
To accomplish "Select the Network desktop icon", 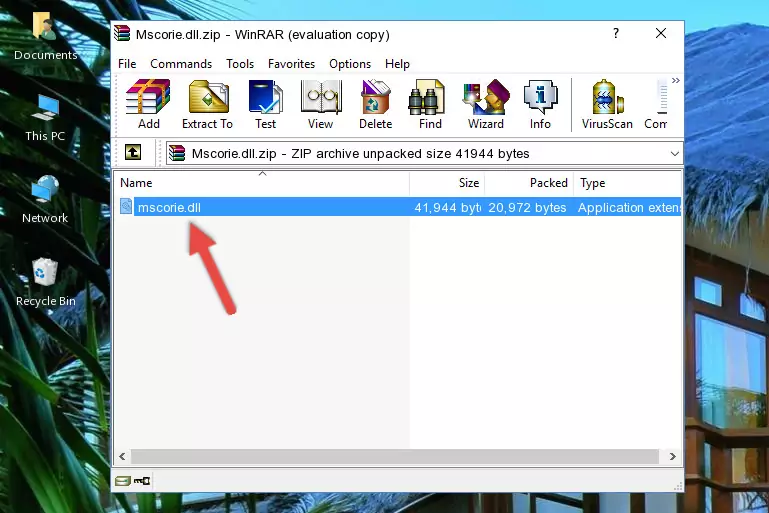I will [x=45, y=200].
